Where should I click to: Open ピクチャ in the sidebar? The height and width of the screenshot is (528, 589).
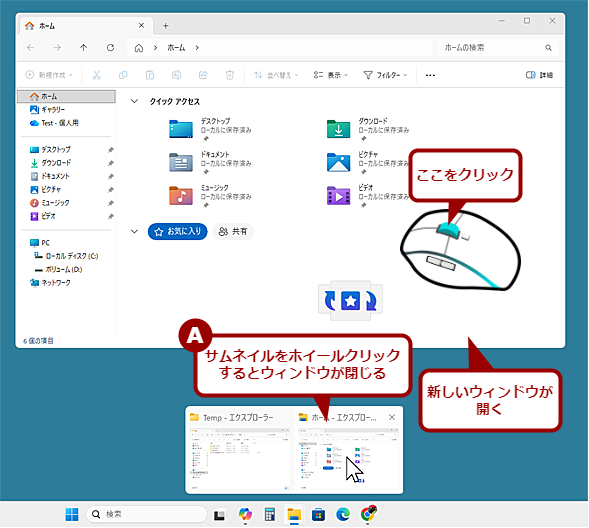45,190
